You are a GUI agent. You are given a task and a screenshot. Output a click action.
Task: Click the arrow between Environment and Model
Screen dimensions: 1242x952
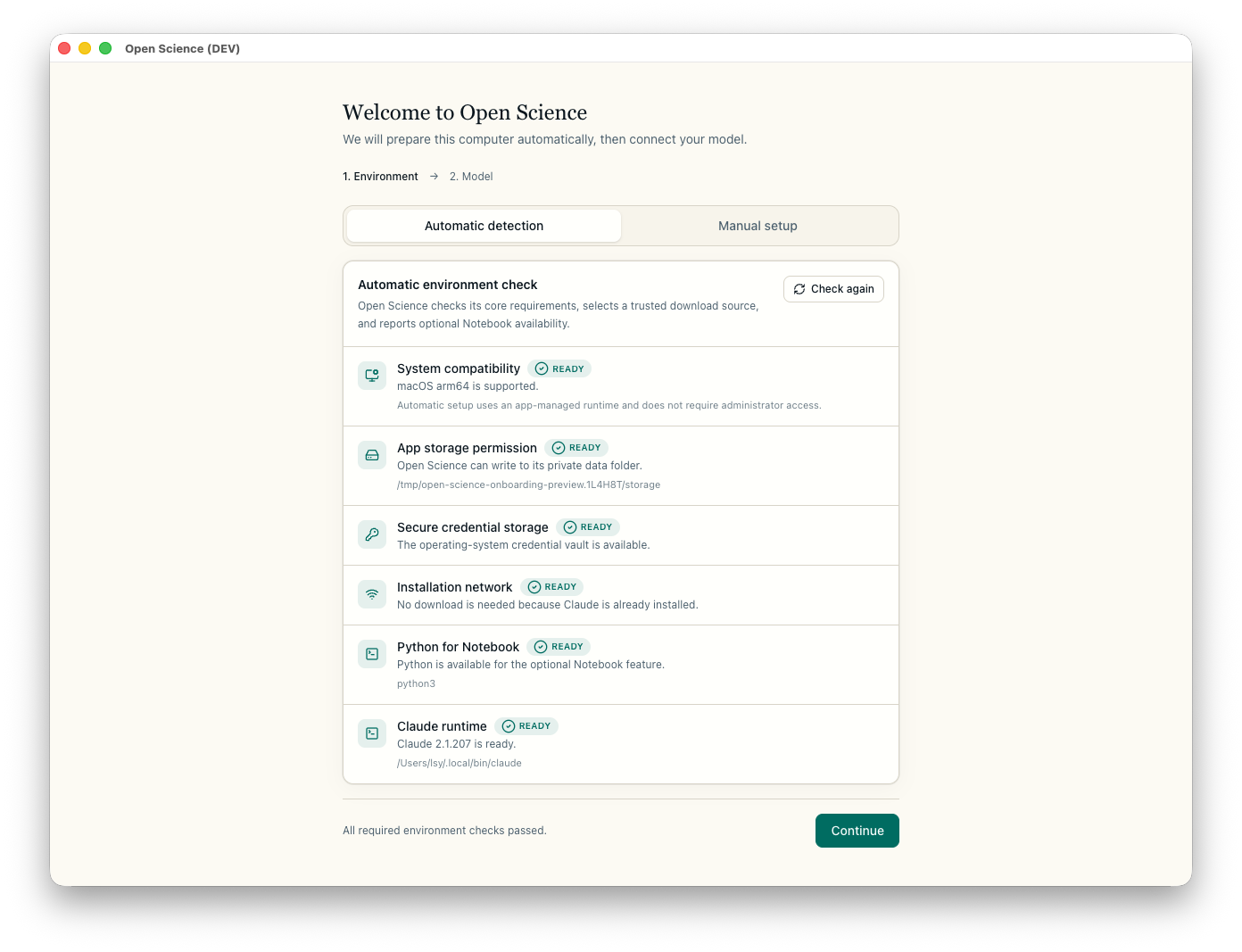(x=434, y=177)
